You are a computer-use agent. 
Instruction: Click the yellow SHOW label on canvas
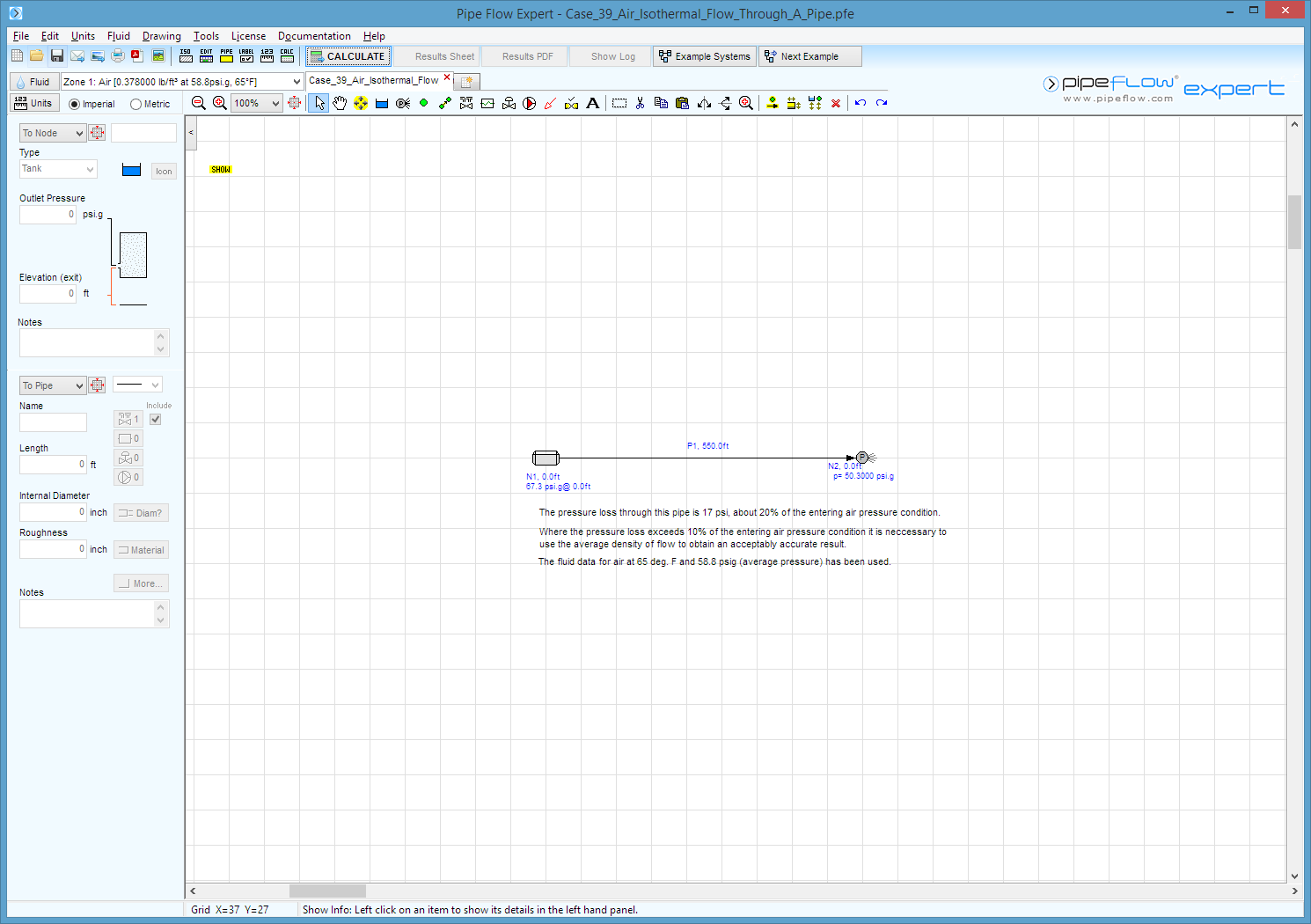tap(221, 170)
